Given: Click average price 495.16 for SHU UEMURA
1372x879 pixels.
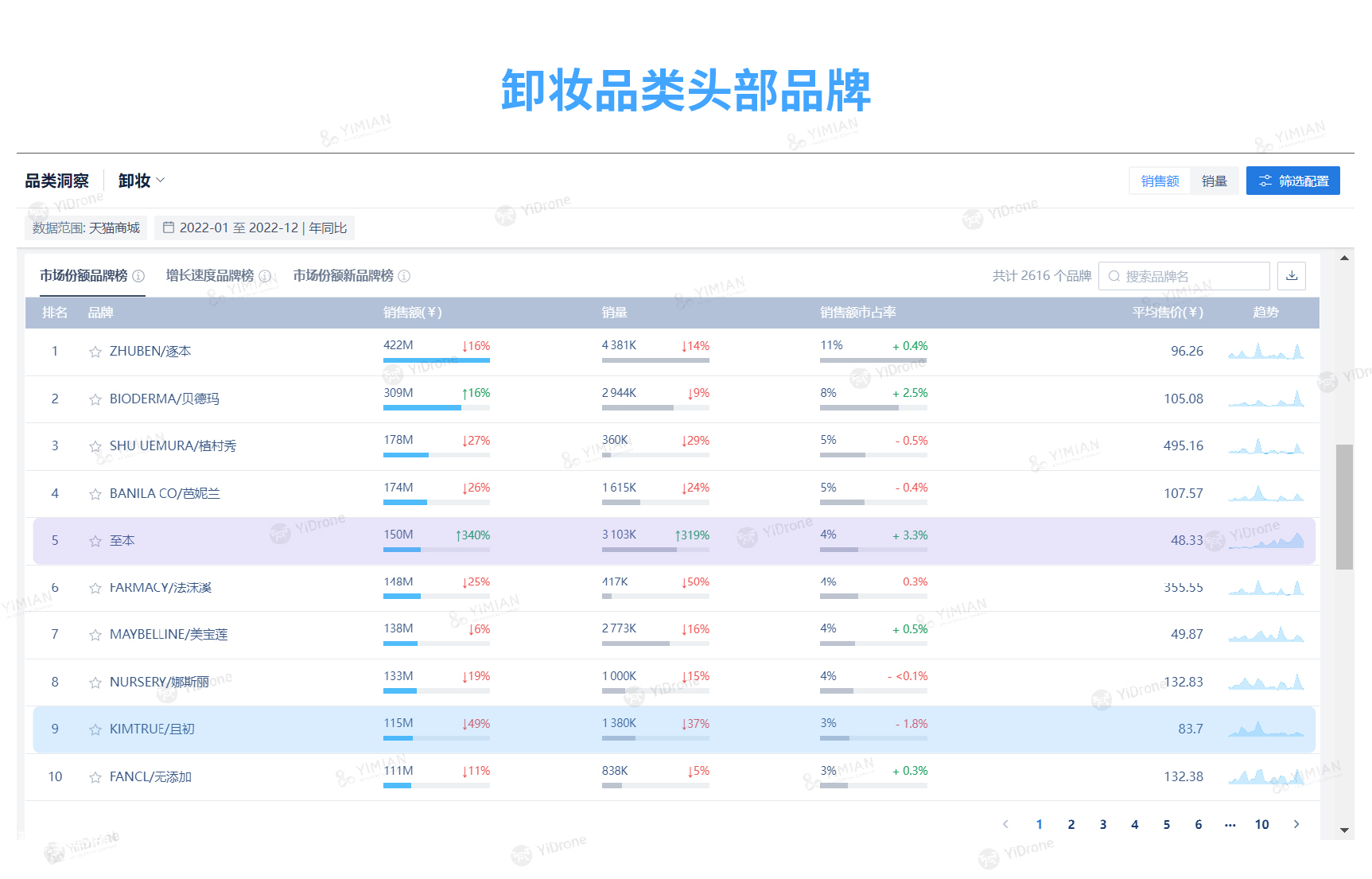Looking at the screenshot, I should (x=1183, y=445).
